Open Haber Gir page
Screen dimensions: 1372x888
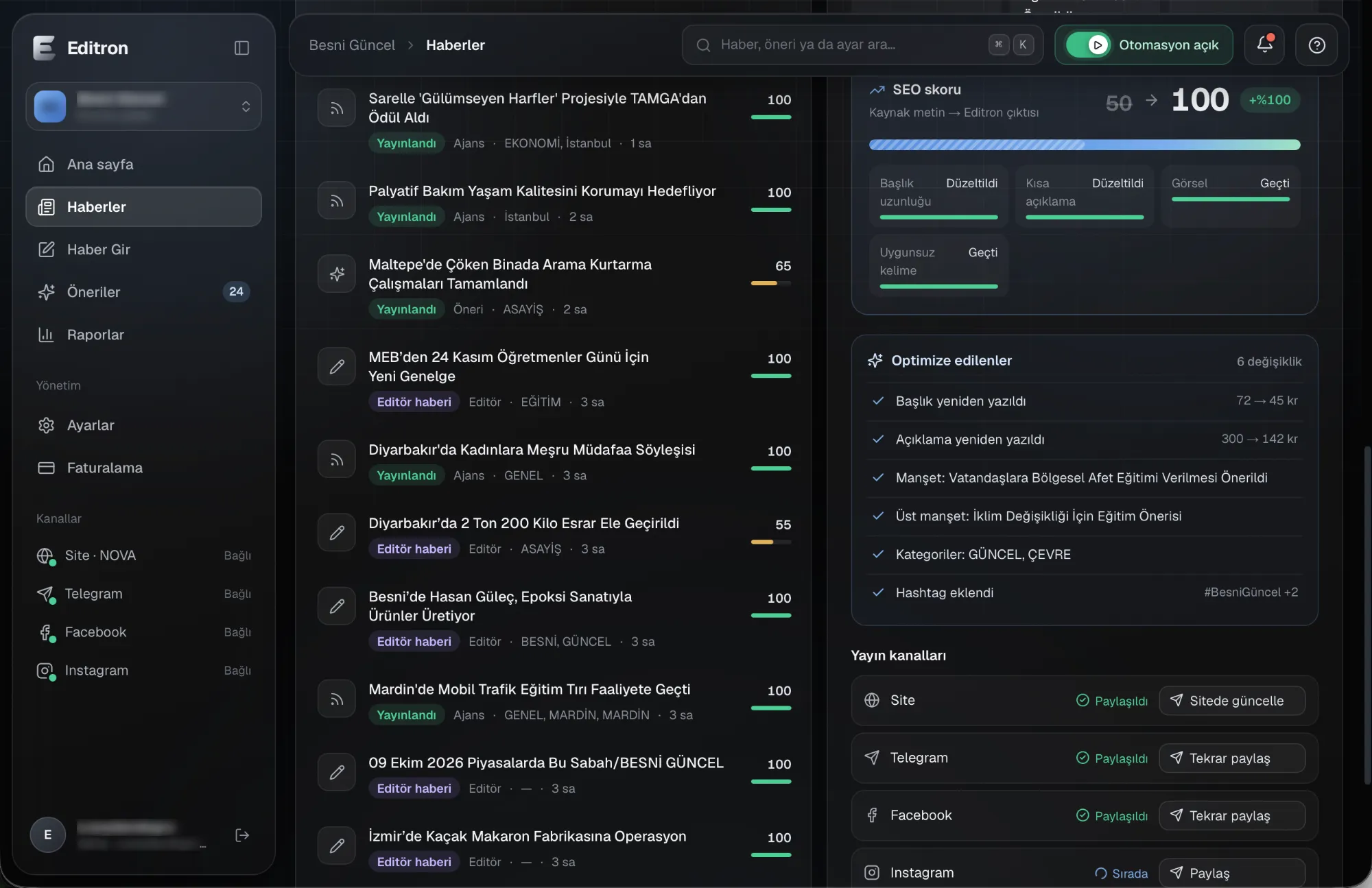(x=144, y=250)
